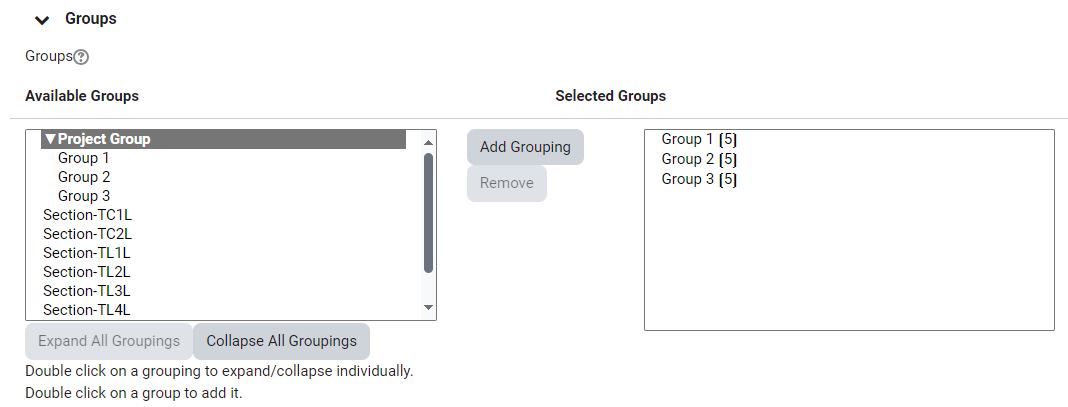Select Section-TC2L in the available list
Viewport: 1068px width, 407px height.
click(x=87, y=234)
